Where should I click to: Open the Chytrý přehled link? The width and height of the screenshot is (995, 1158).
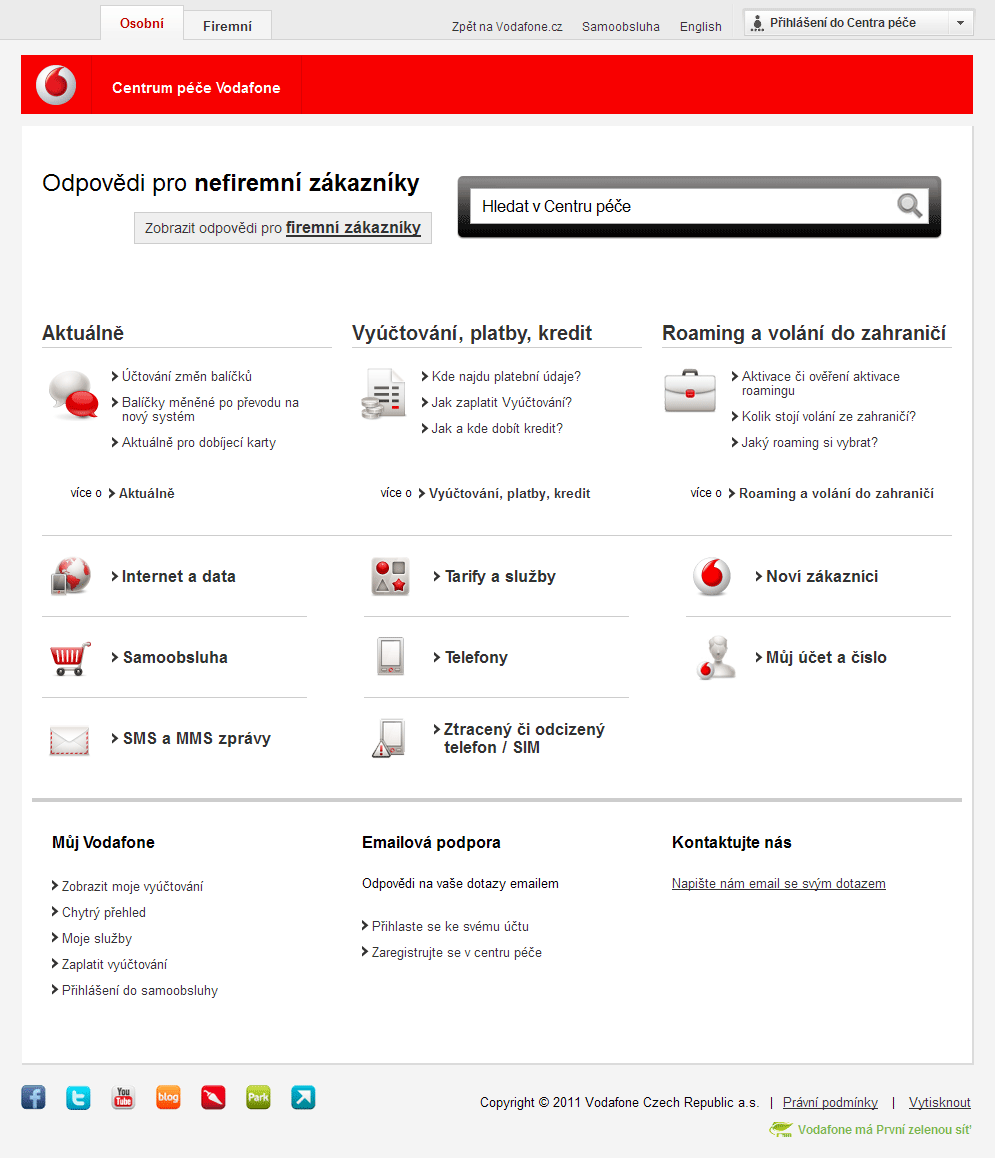[103, 912]
